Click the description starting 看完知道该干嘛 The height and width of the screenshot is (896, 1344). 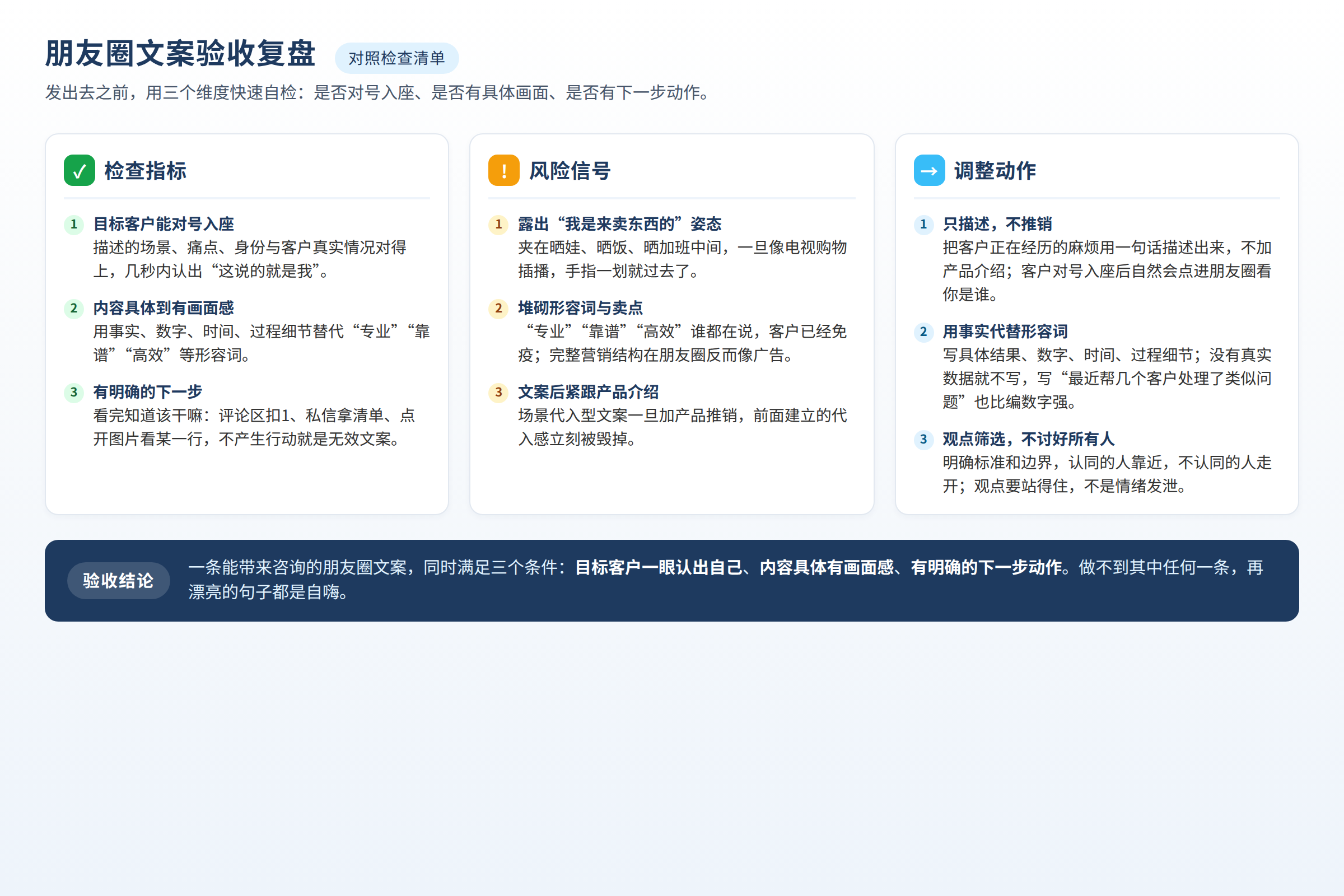tap(254, 427)
